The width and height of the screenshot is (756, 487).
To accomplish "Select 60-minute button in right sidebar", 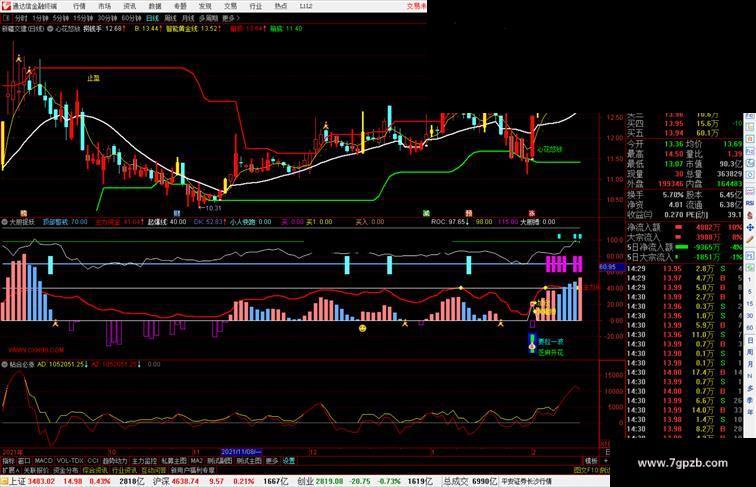I will click(750, 328).
